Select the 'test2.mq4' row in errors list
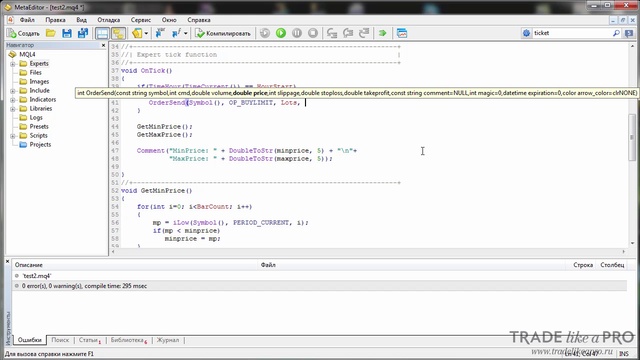The width and height of the screenshot is (640, 360). [x=320, y=276]
